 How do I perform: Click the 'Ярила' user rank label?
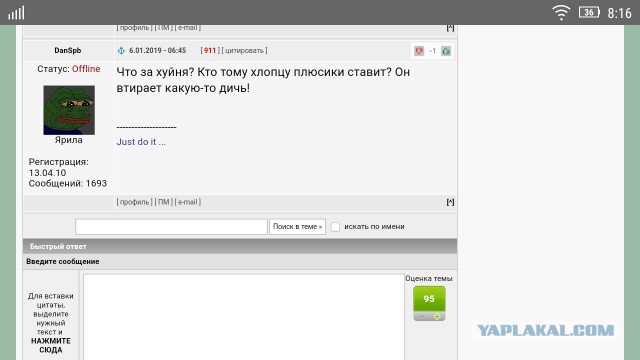(69, 140)
